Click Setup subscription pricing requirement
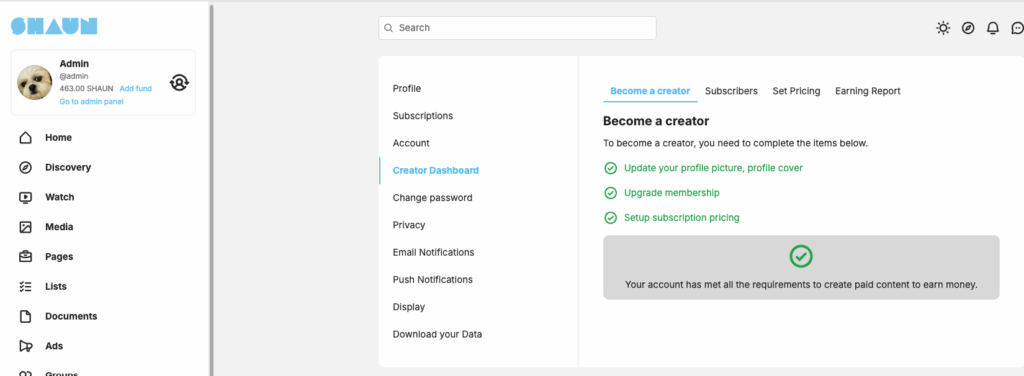Screen dimensions: 1024x376 tap(682, 218)
